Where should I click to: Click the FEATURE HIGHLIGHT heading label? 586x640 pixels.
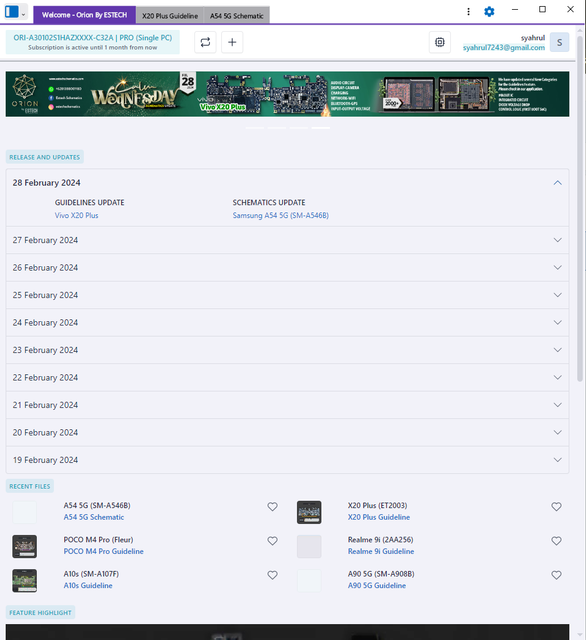(x=40, y=613)
